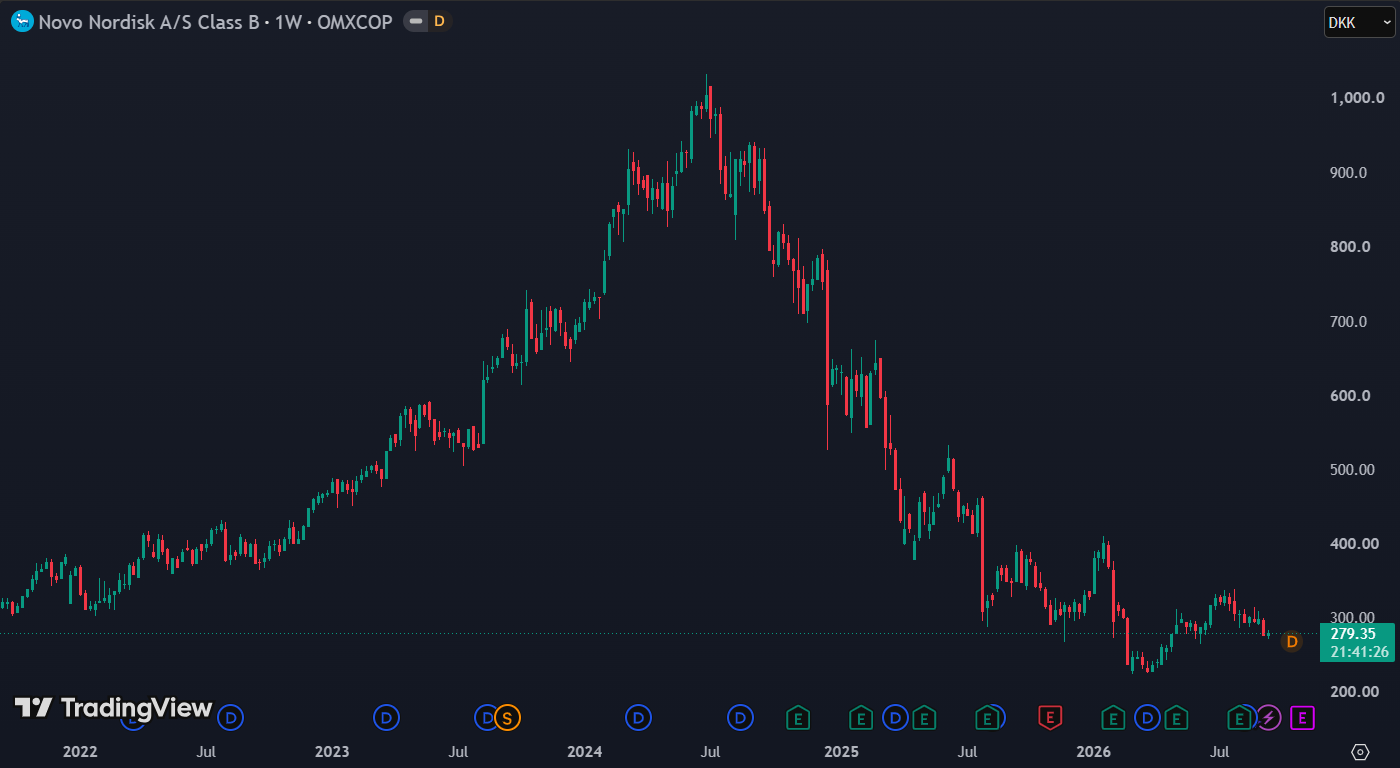Click the orange S split marker
Viewport: 1400px width, 768px height.
click(x=507, y=717)
